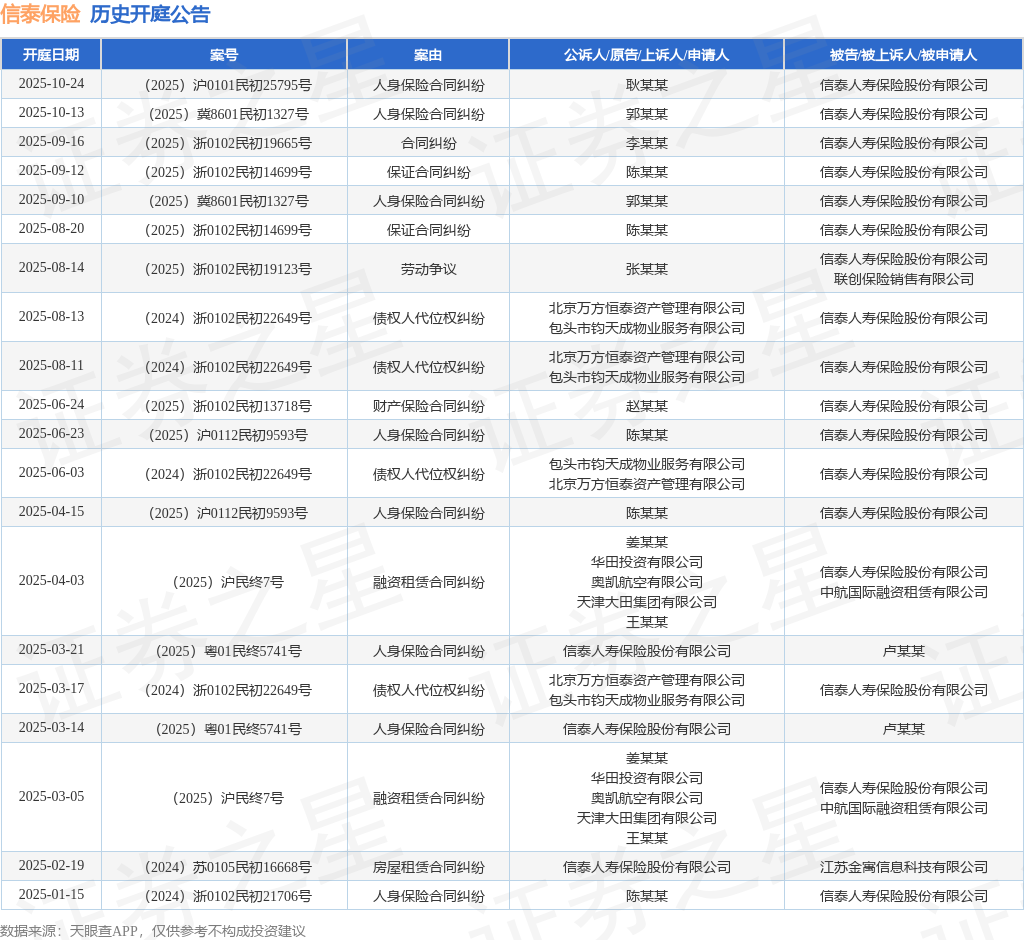Screen dimensions: 1024x940
Task: Click date cell 2025-03-05
Action: click(x=51, y=796)
